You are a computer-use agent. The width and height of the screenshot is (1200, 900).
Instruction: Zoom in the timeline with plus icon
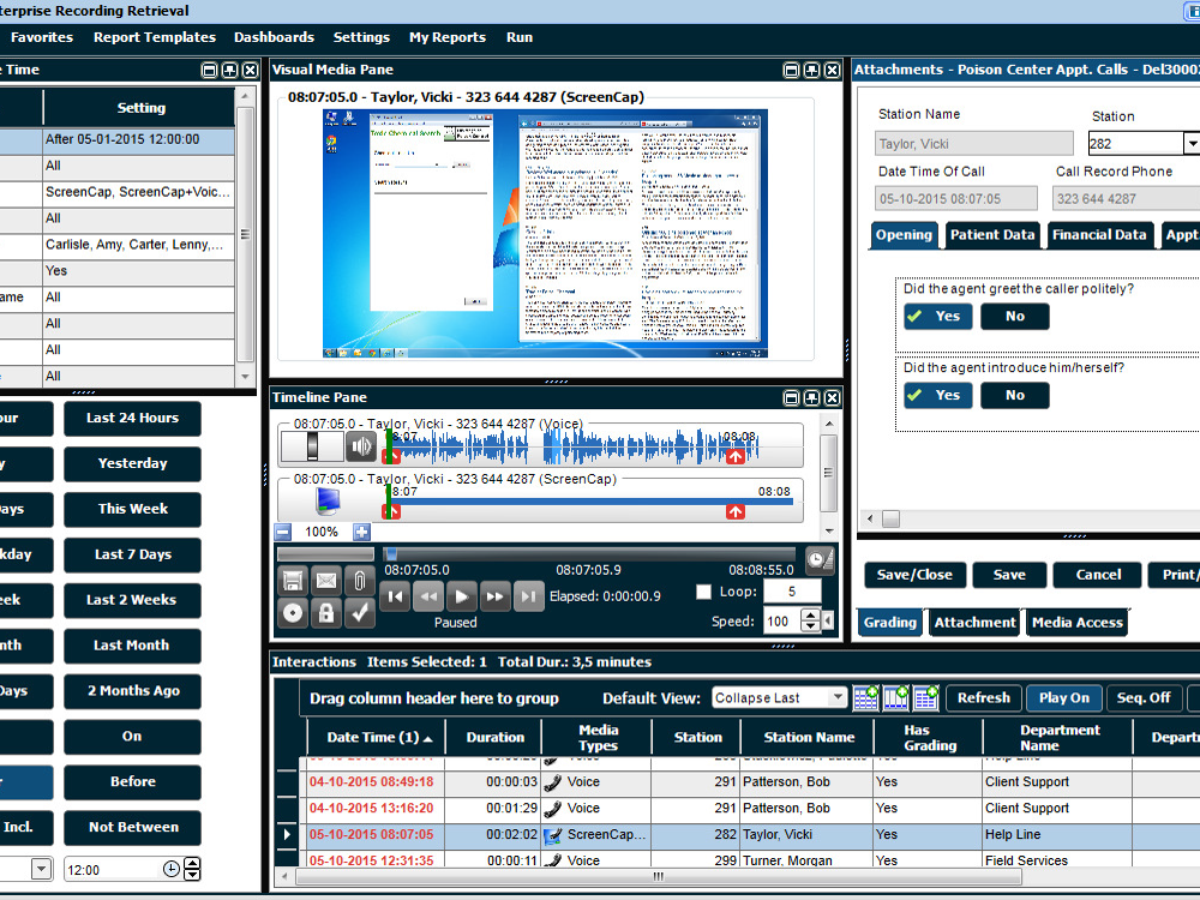coord(361,532)
